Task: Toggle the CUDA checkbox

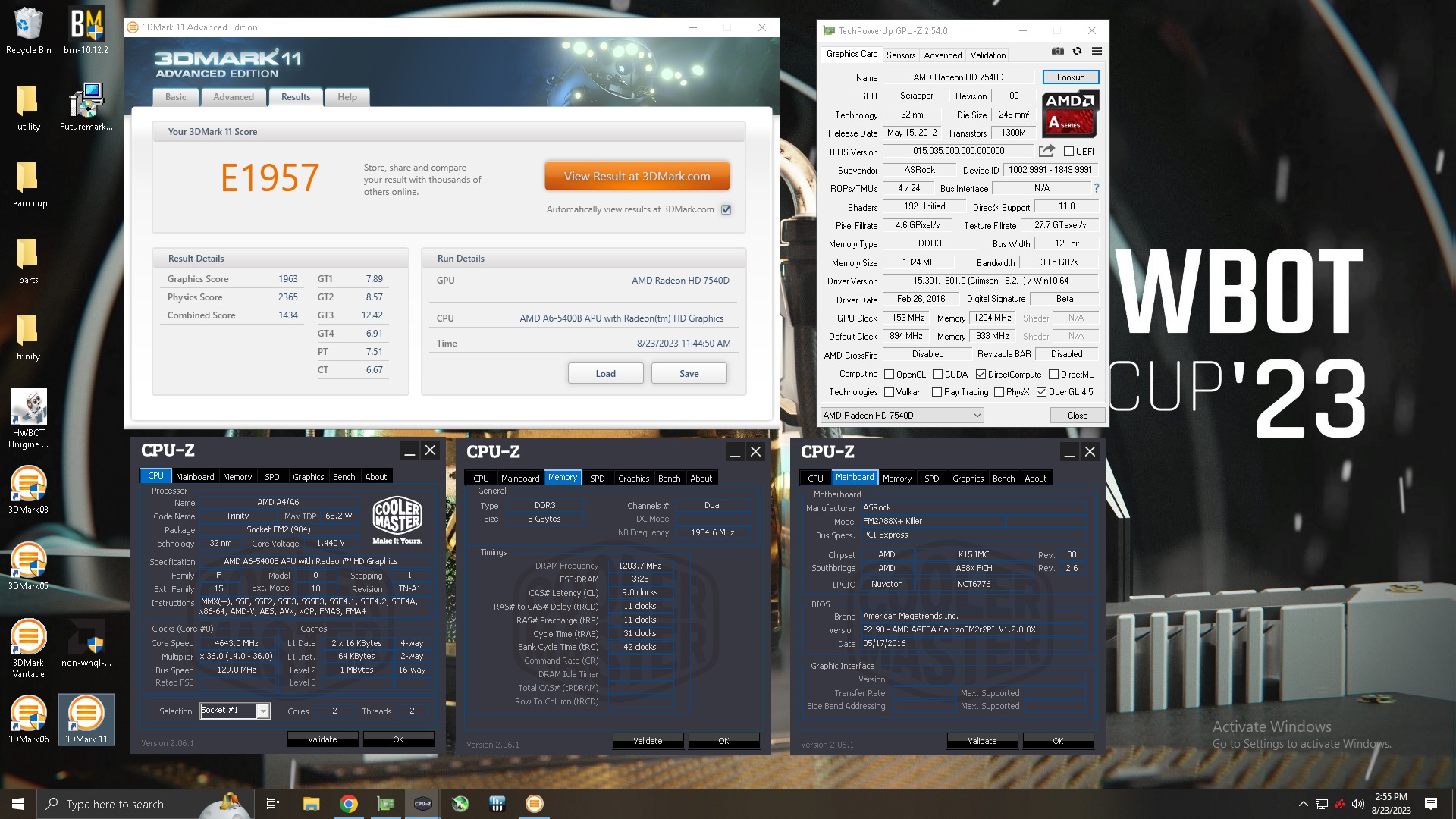Action: point(937,374)
